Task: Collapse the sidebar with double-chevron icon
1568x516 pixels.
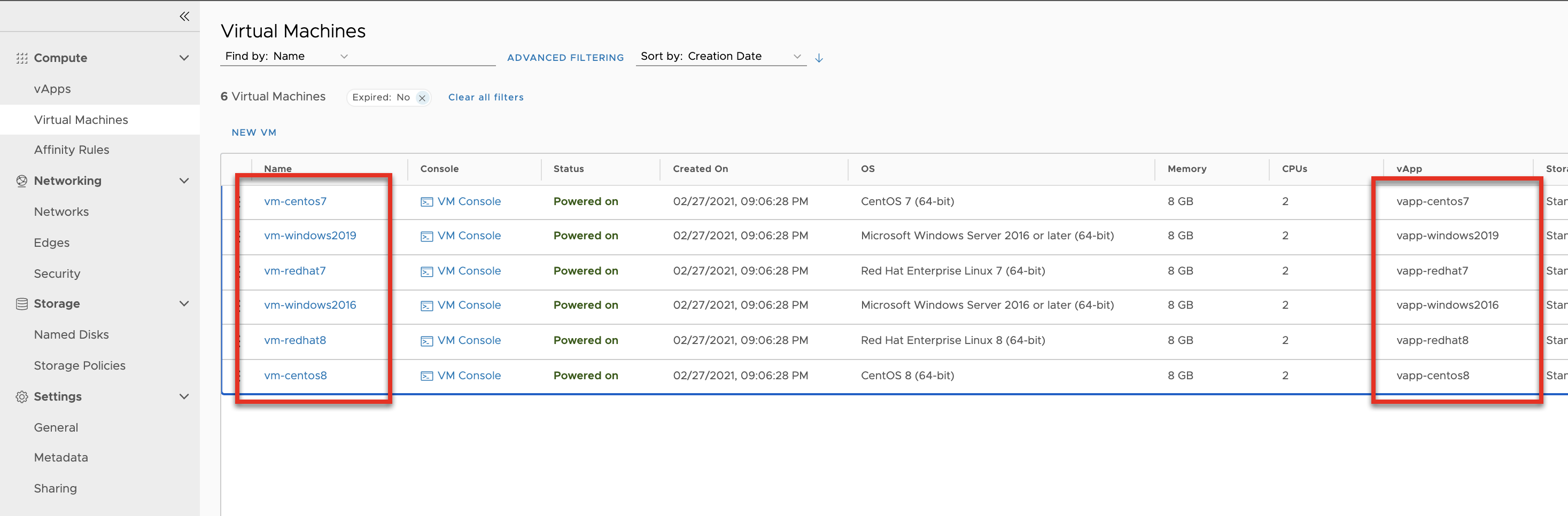Action: [184, 17]
